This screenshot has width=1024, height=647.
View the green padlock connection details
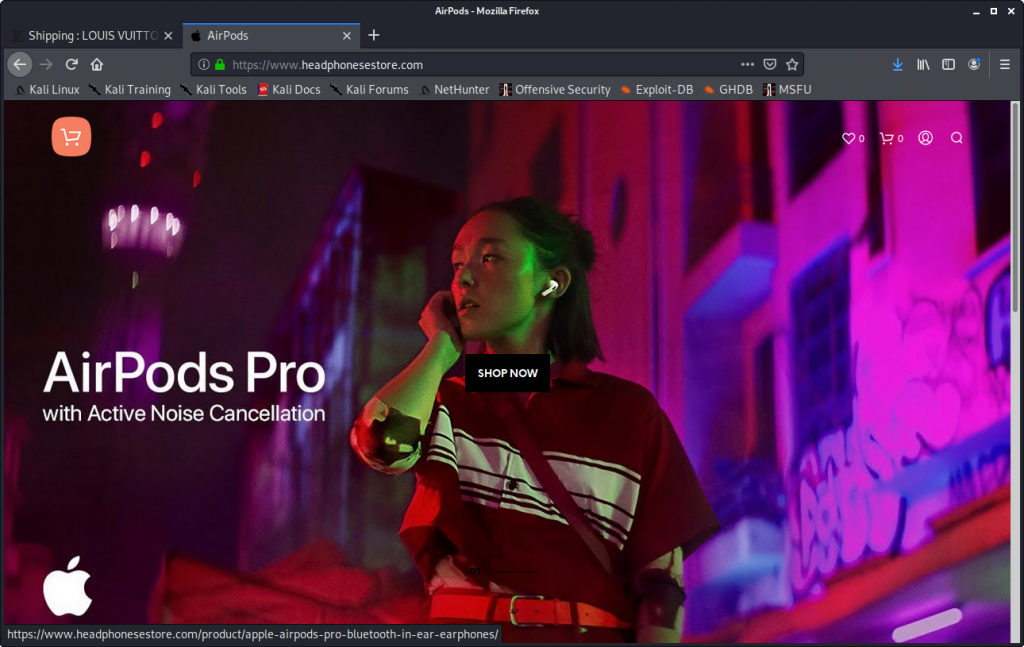click(220, 64)
